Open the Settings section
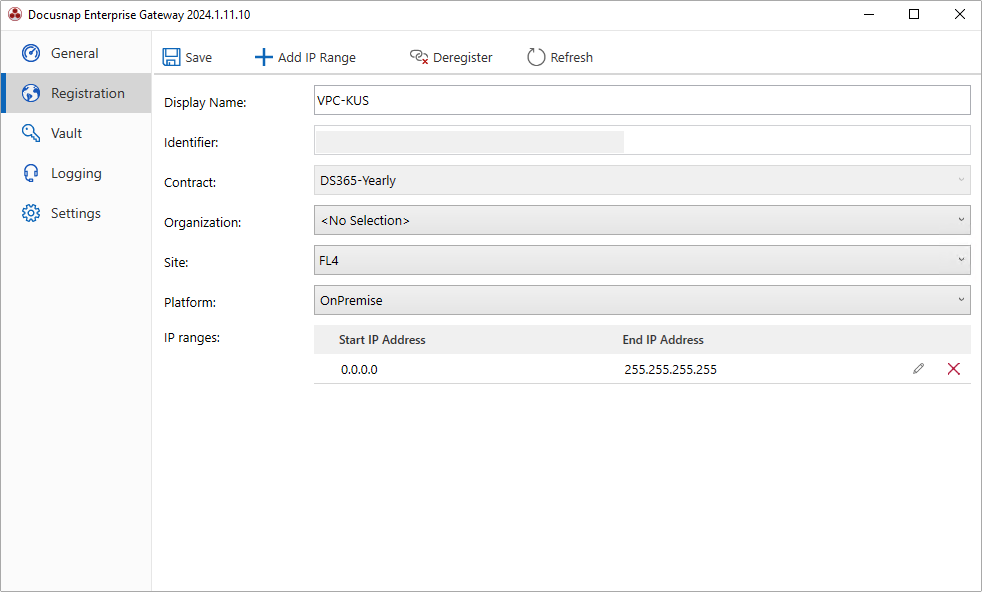982x592 pixels. pos(75,214)
